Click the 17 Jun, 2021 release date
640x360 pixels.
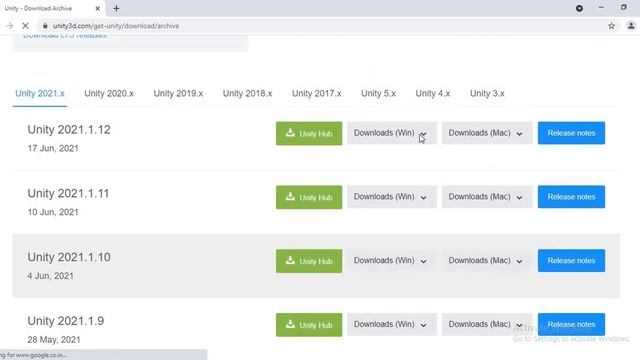(x=53, y=149)
